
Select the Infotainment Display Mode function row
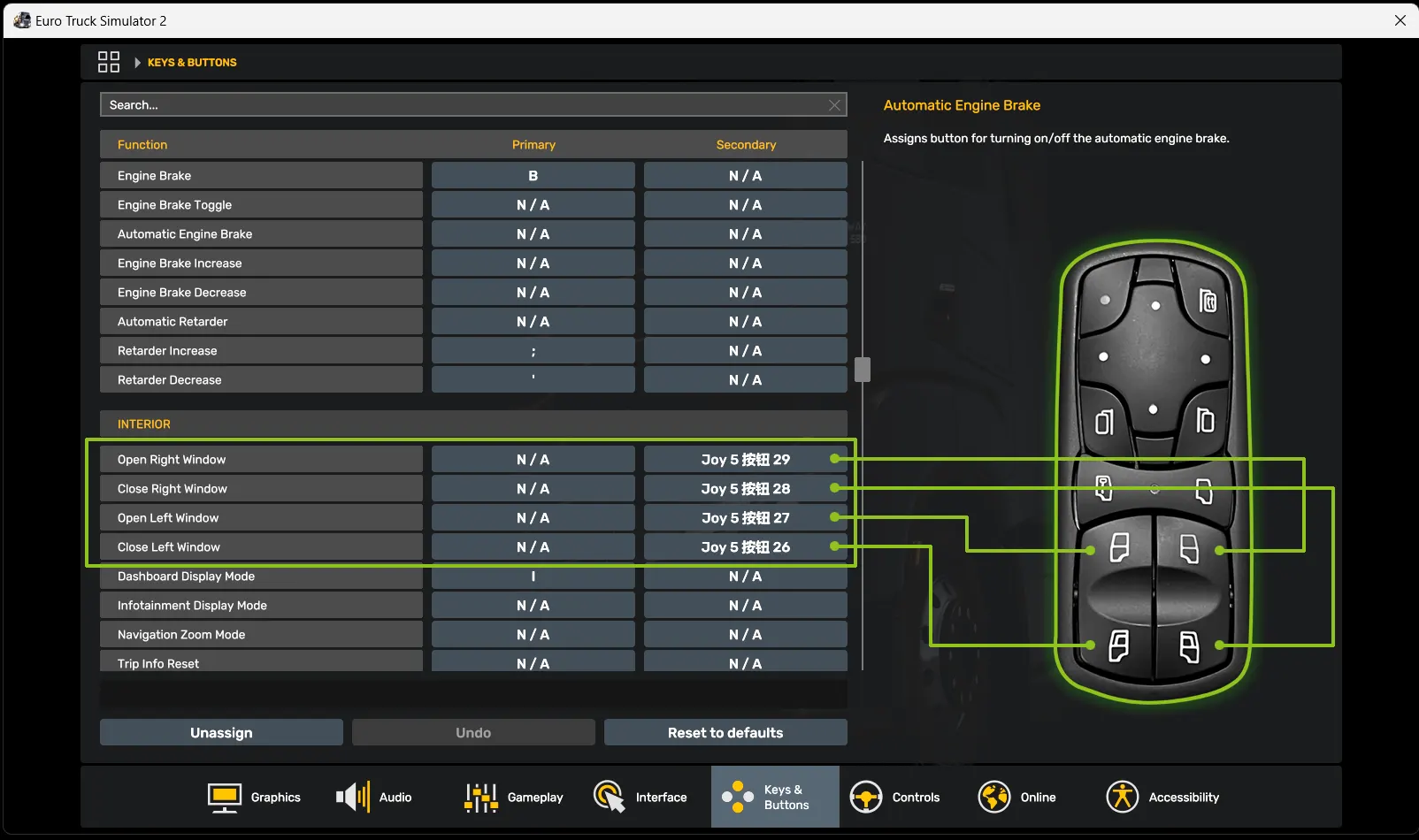[261, 605]
